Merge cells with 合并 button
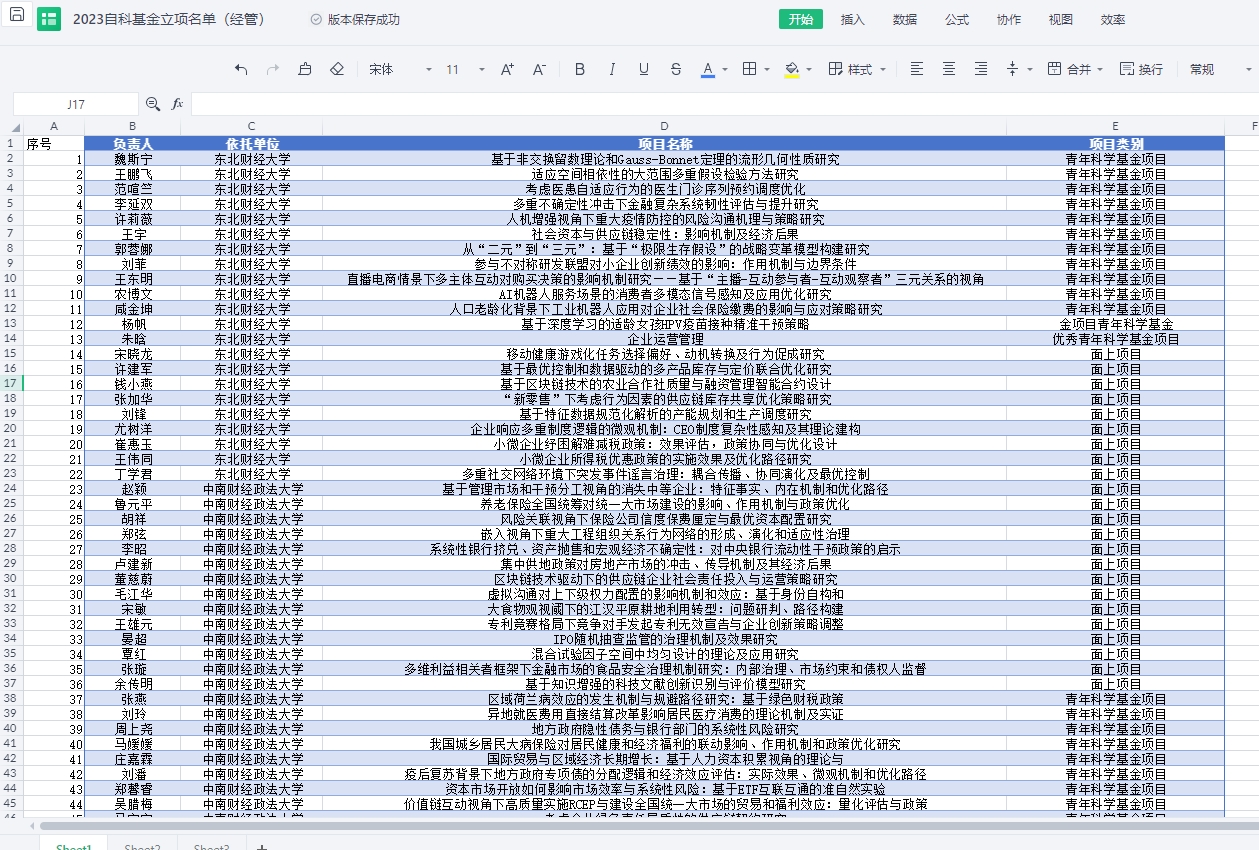 (1069, 69)
